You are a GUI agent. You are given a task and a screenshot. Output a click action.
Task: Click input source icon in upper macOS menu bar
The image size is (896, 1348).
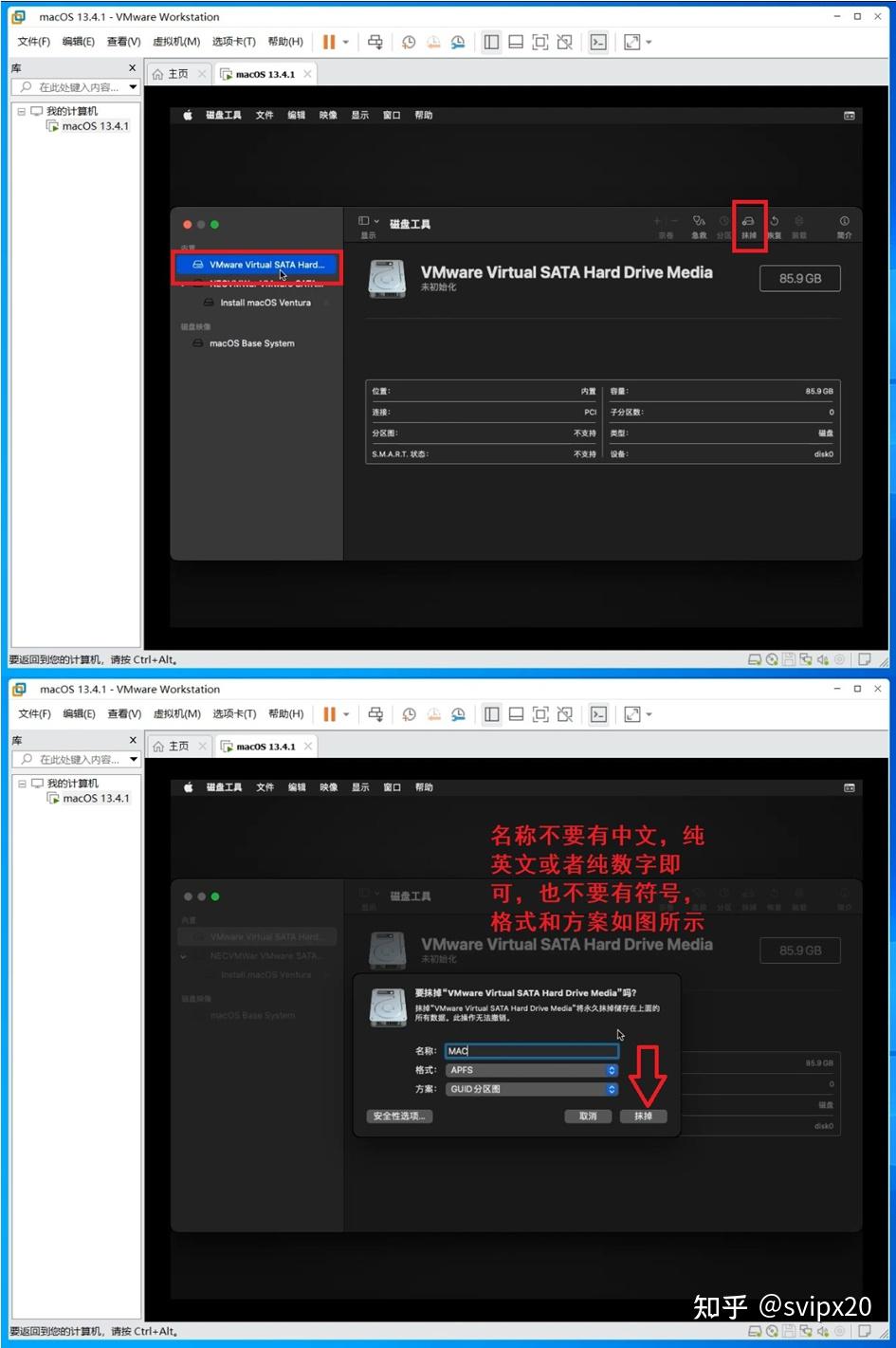tap(850, 116)
